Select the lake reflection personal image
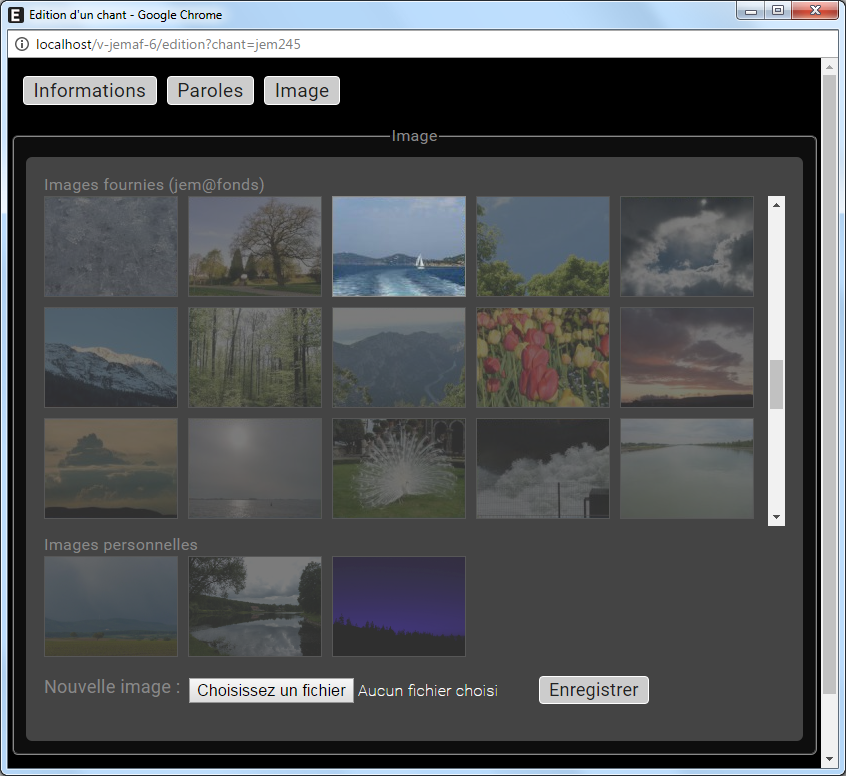The width and height of the screenshot is (846, 776). pos(255,606)
